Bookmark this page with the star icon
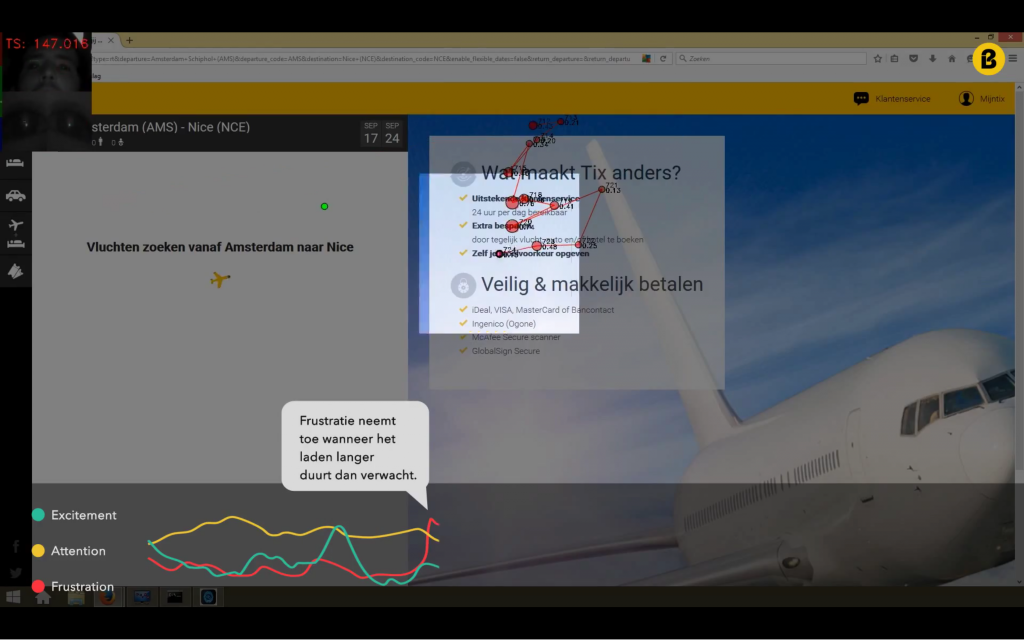 [x=878, y=59]
